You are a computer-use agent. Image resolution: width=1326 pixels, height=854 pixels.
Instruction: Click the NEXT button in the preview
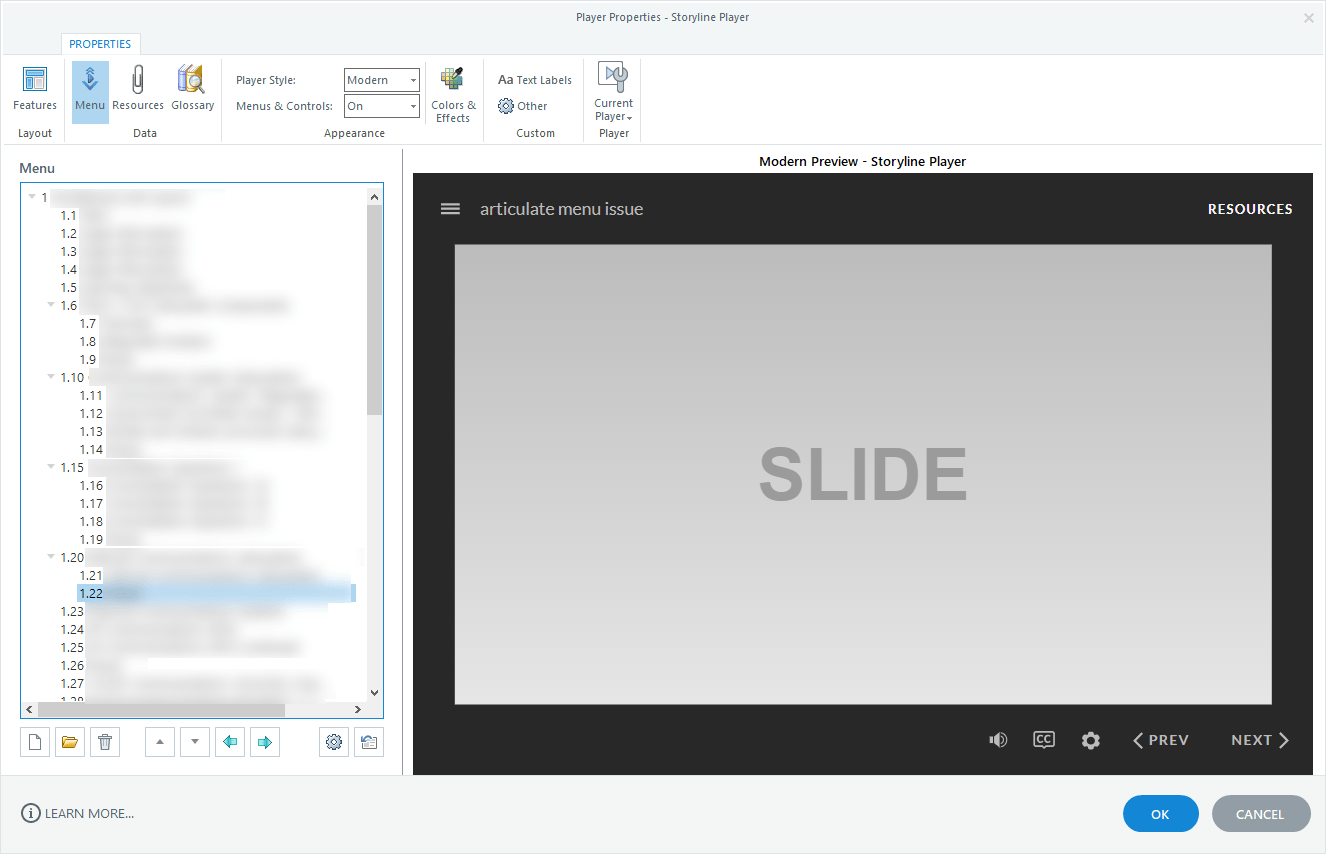pyautogui.click(x=1260, y=740)
